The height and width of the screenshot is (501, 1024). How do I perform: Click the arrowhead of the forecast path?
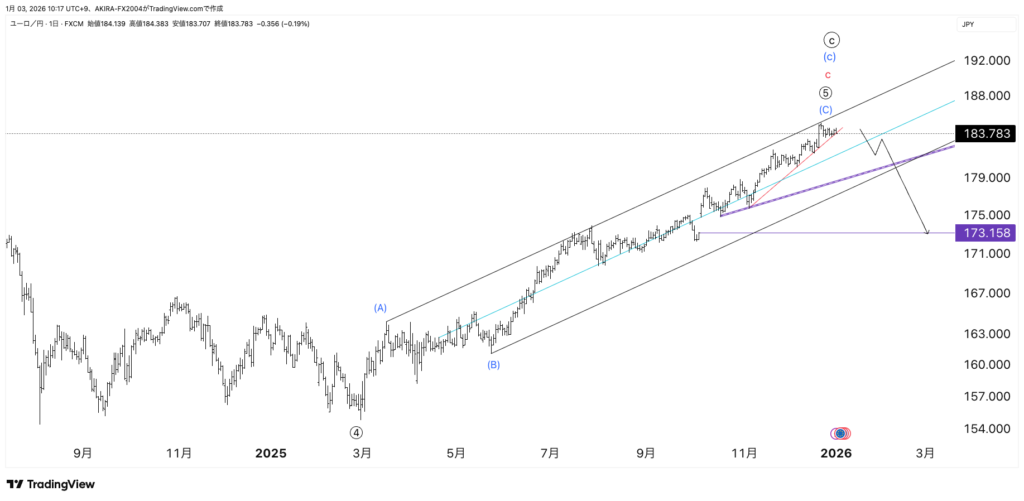pos(927,233)
